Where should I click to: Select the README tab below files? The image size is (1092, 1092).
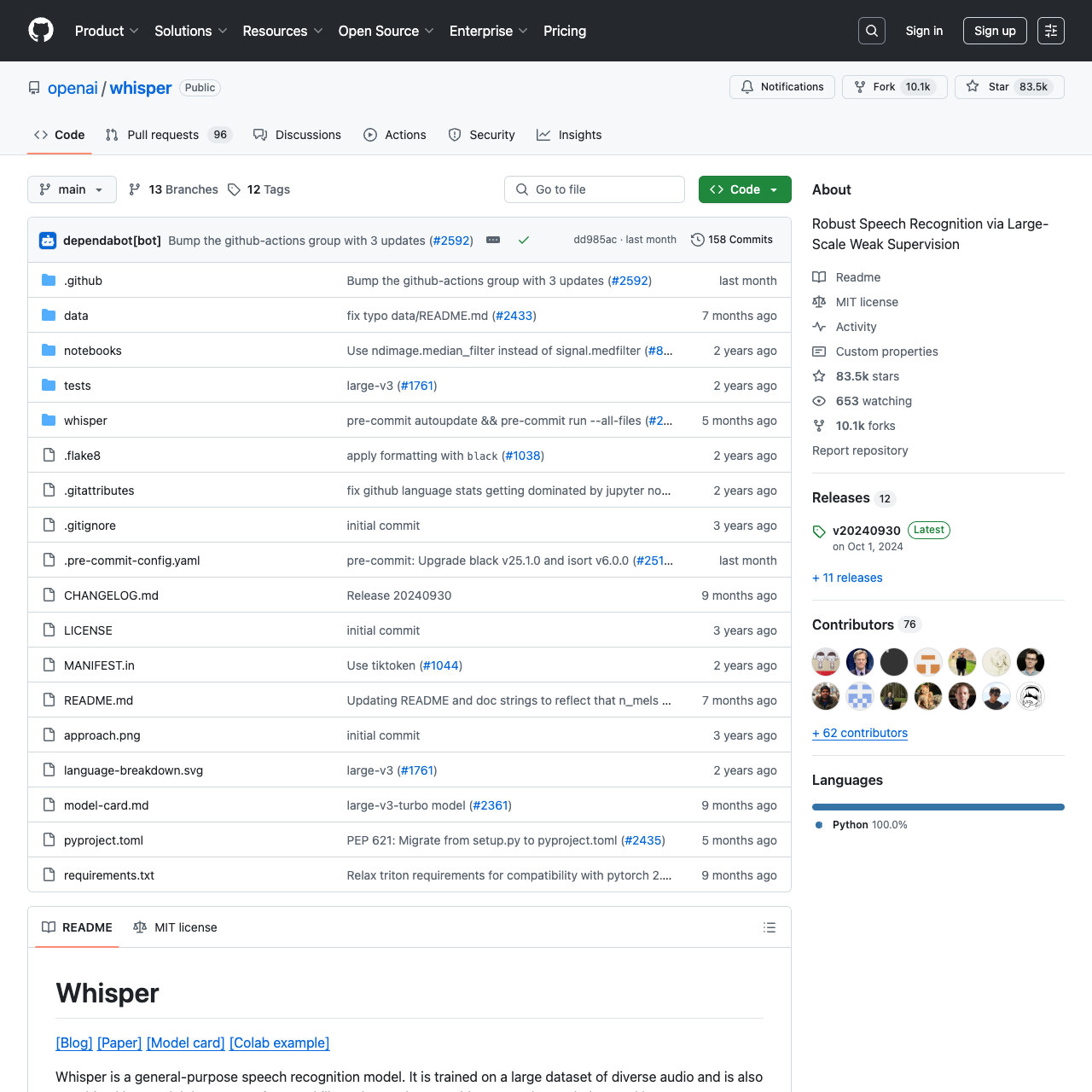coord(77,927)
